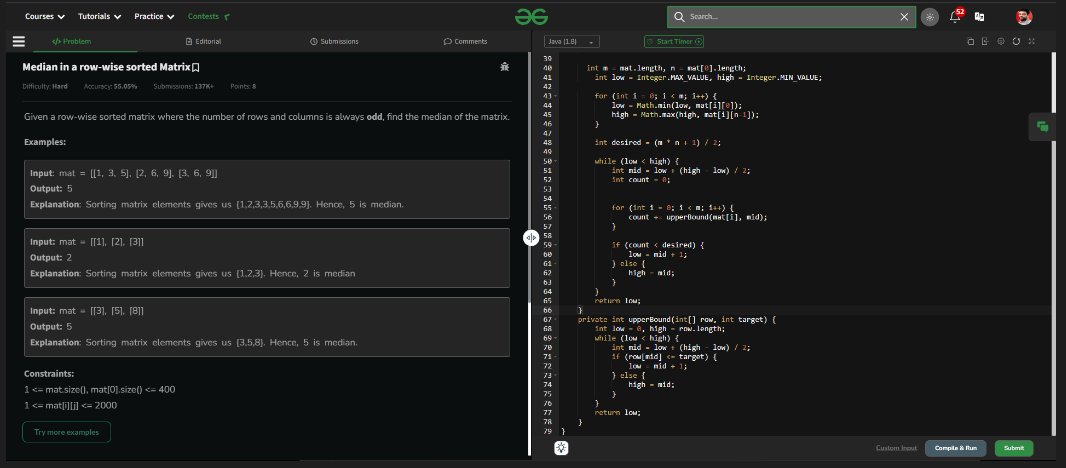The width and height of the screenshot is (1066, 468).
Task: Report a bug using the bug icon
Action: click(504, 67)
